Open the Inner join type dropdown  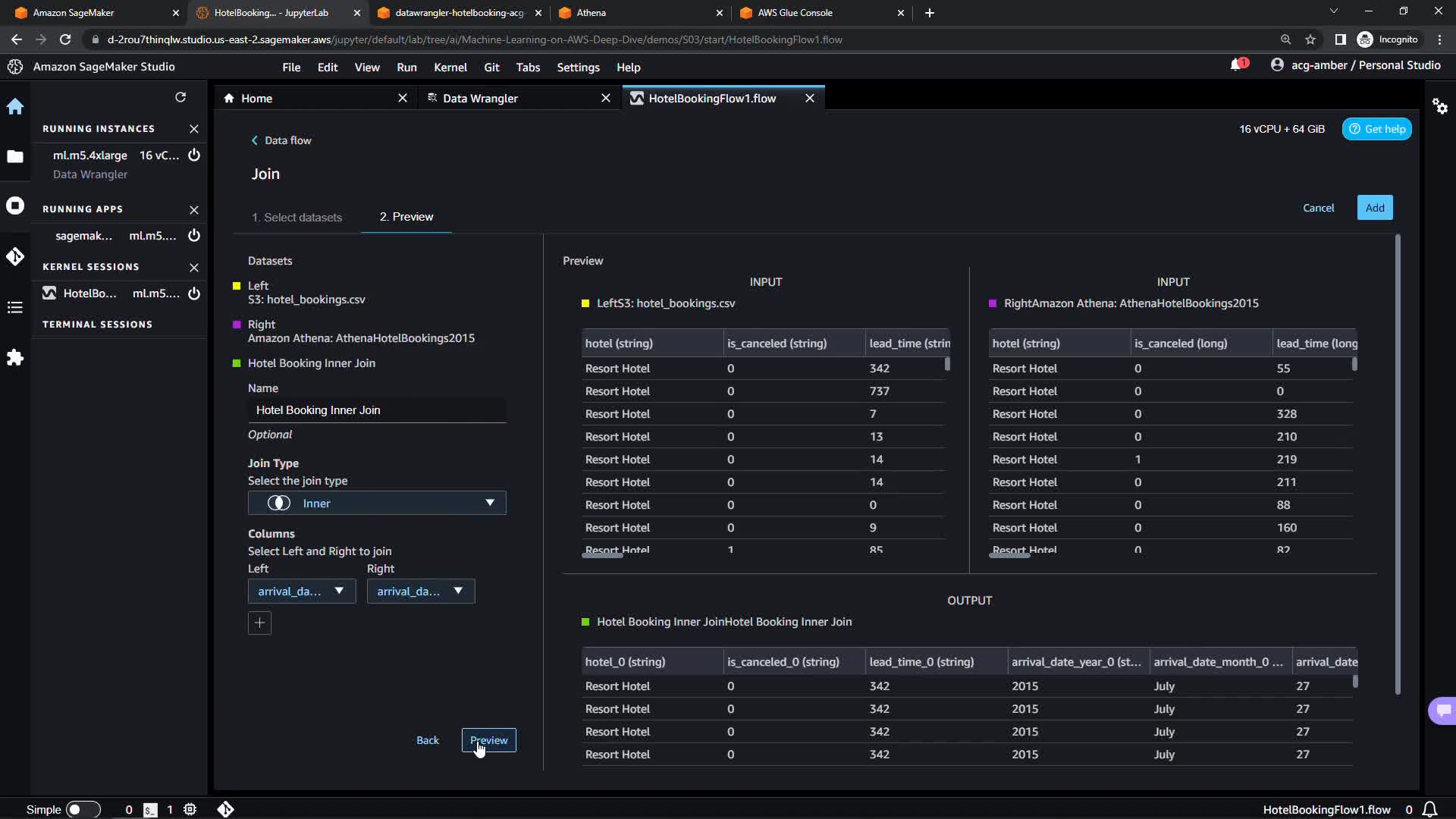pos(377,503)
